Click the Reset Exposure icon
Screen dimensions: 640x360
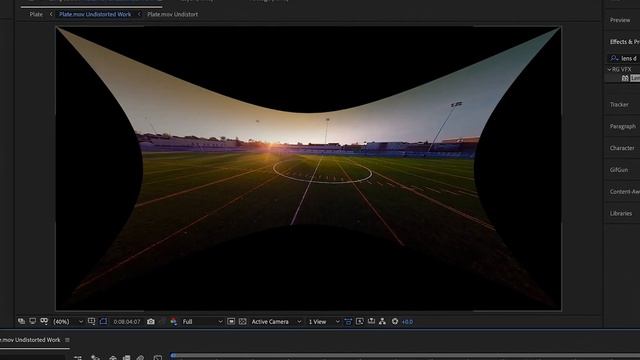pyautogui.click(x=395, y=322)
